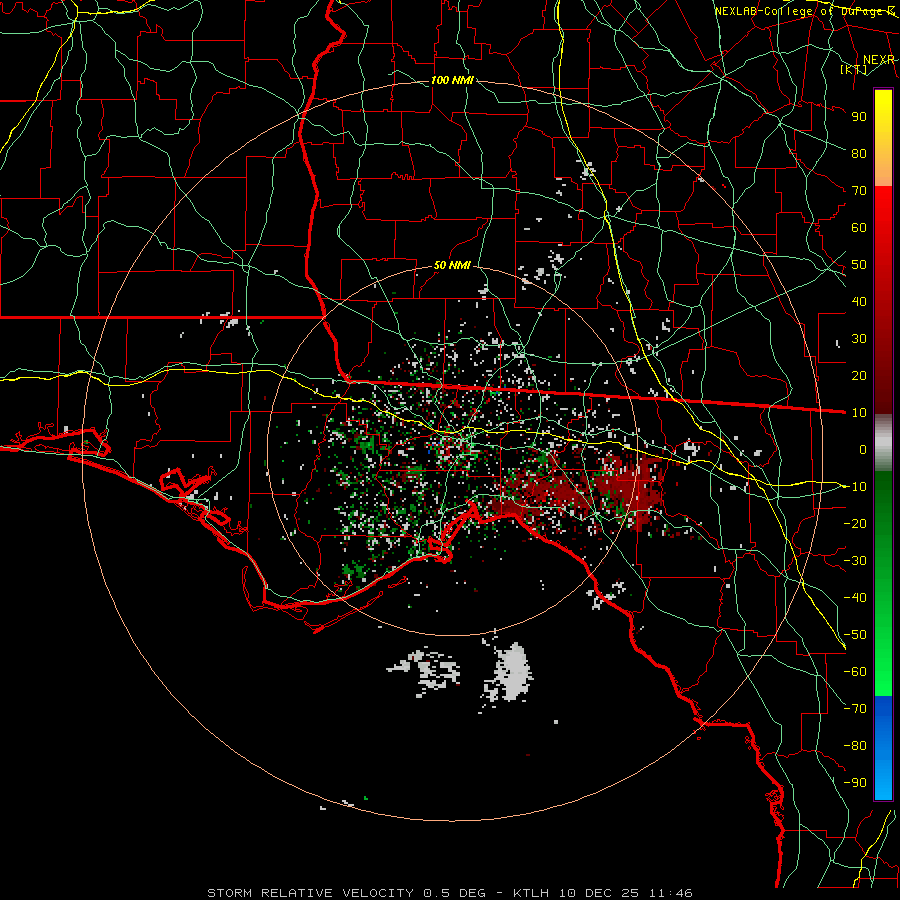The height and width of the screenshot is (900, 900).
Task: Click the -30 velocity scale label
Action: pyautogui.click(x=855, y=561)
